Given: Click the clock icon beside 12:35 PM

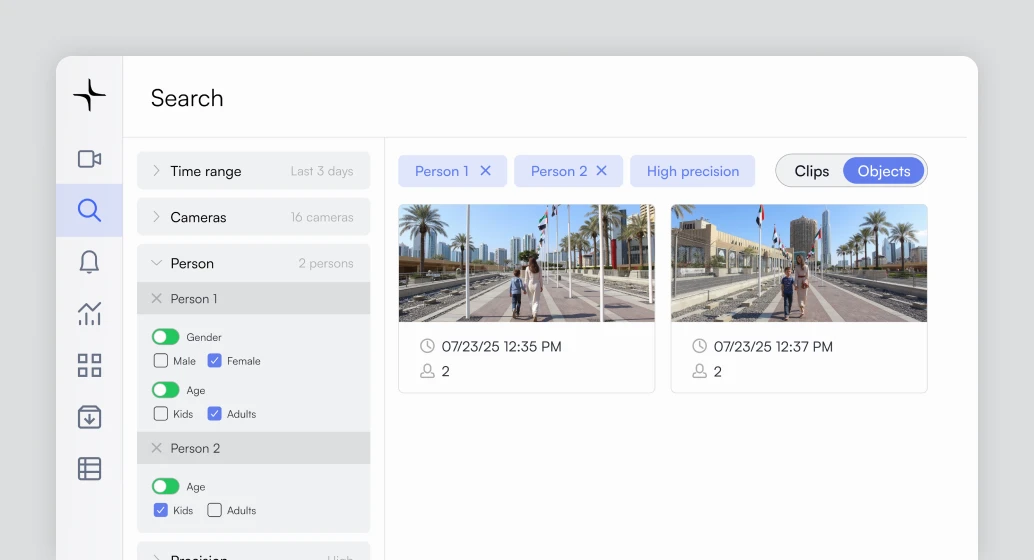Looking at the screenshot, I should pyautogui.click(x=427, y=346).
